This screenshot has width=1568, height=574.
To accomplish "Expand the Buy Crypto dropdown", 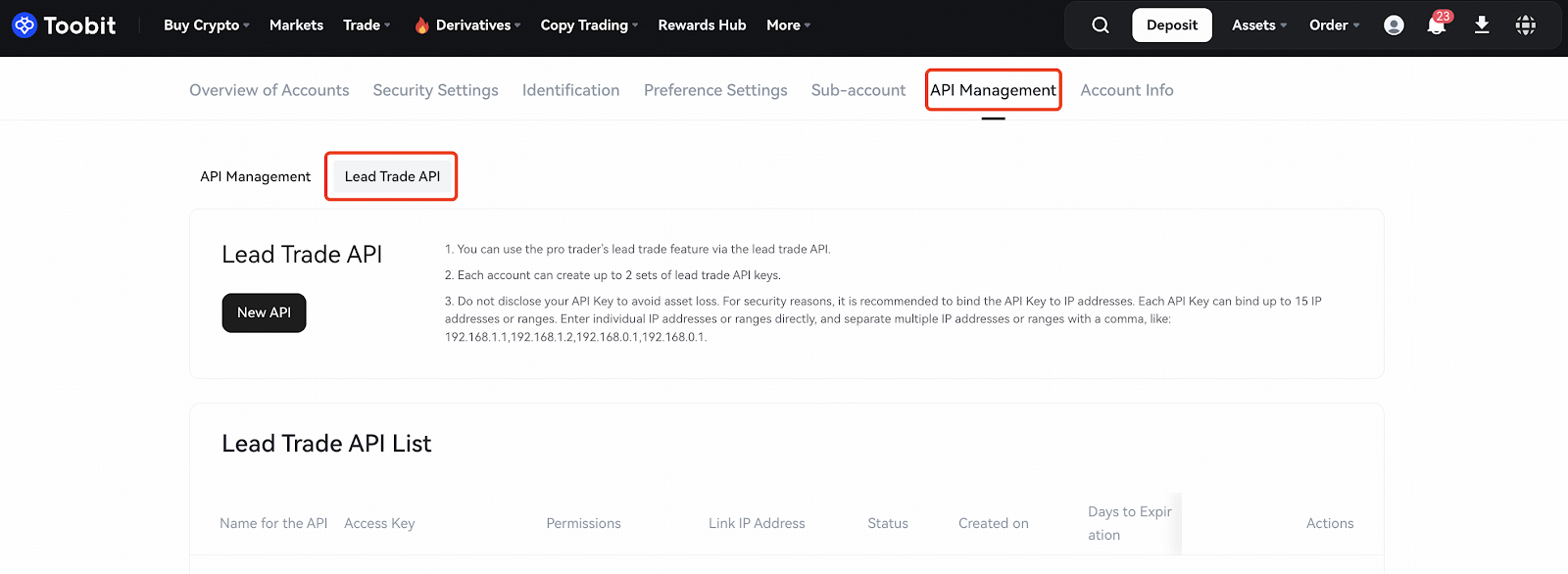I will 207,25.
